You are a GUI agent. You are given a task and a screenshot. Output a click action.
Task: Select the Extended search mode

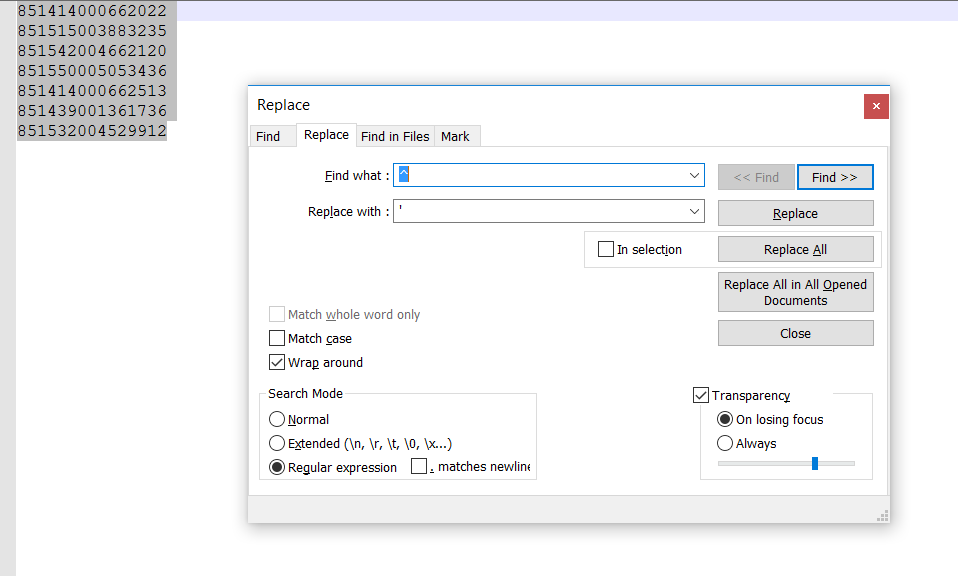coord(277,444)
